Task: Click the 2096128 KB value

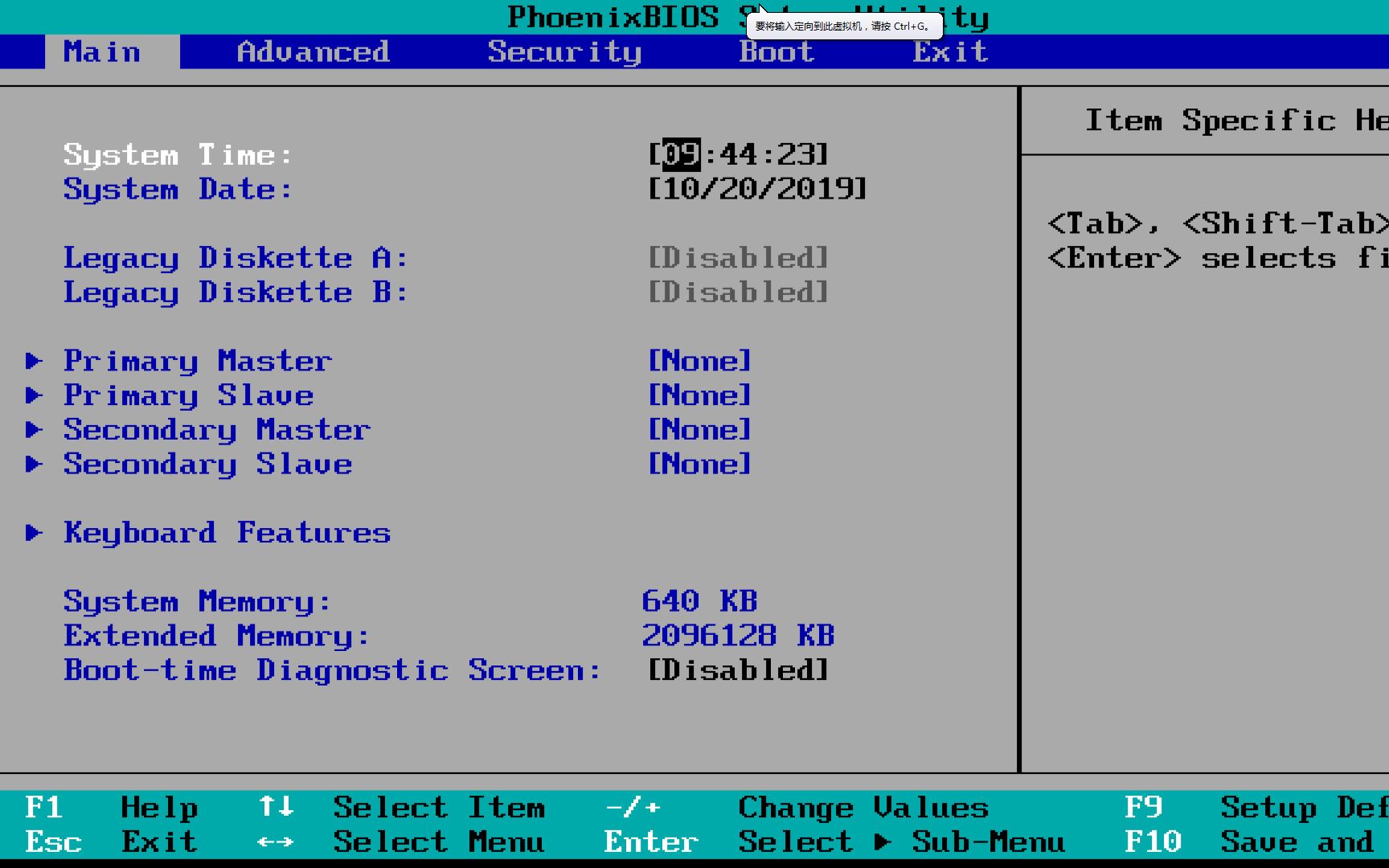Action: pos(738,637)
